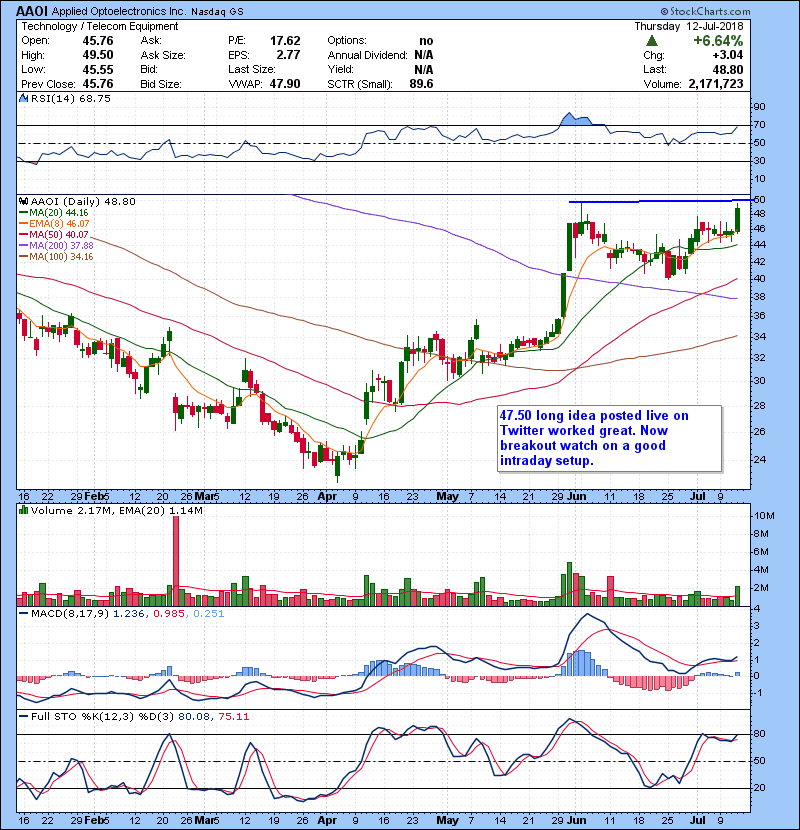Select the Chg value +3.04
Image resolution: width=800 pixels, height=830 pixels.
point(727,55)
